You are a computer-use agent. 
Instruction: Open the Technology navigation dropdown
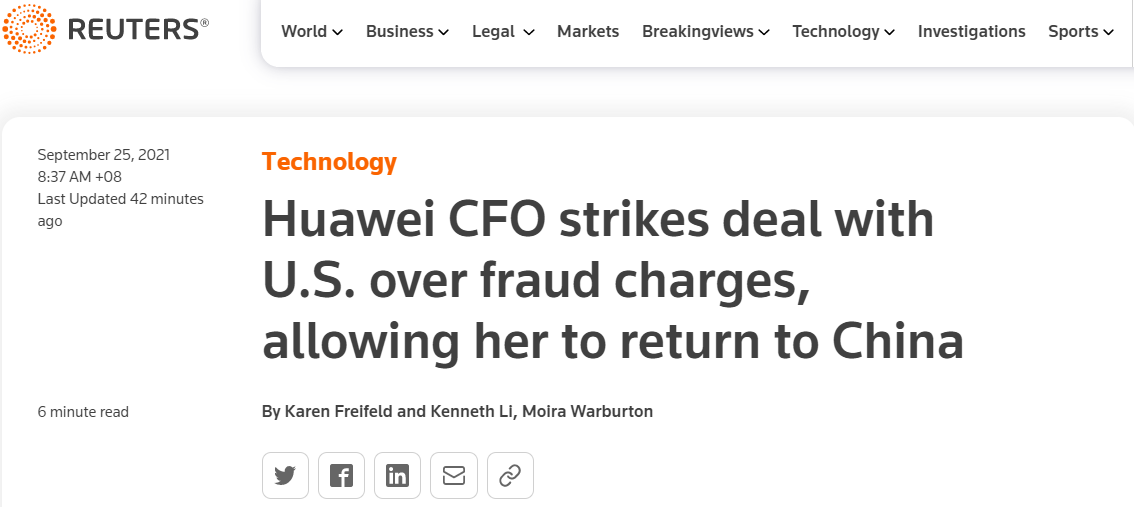tap(843, 32)
